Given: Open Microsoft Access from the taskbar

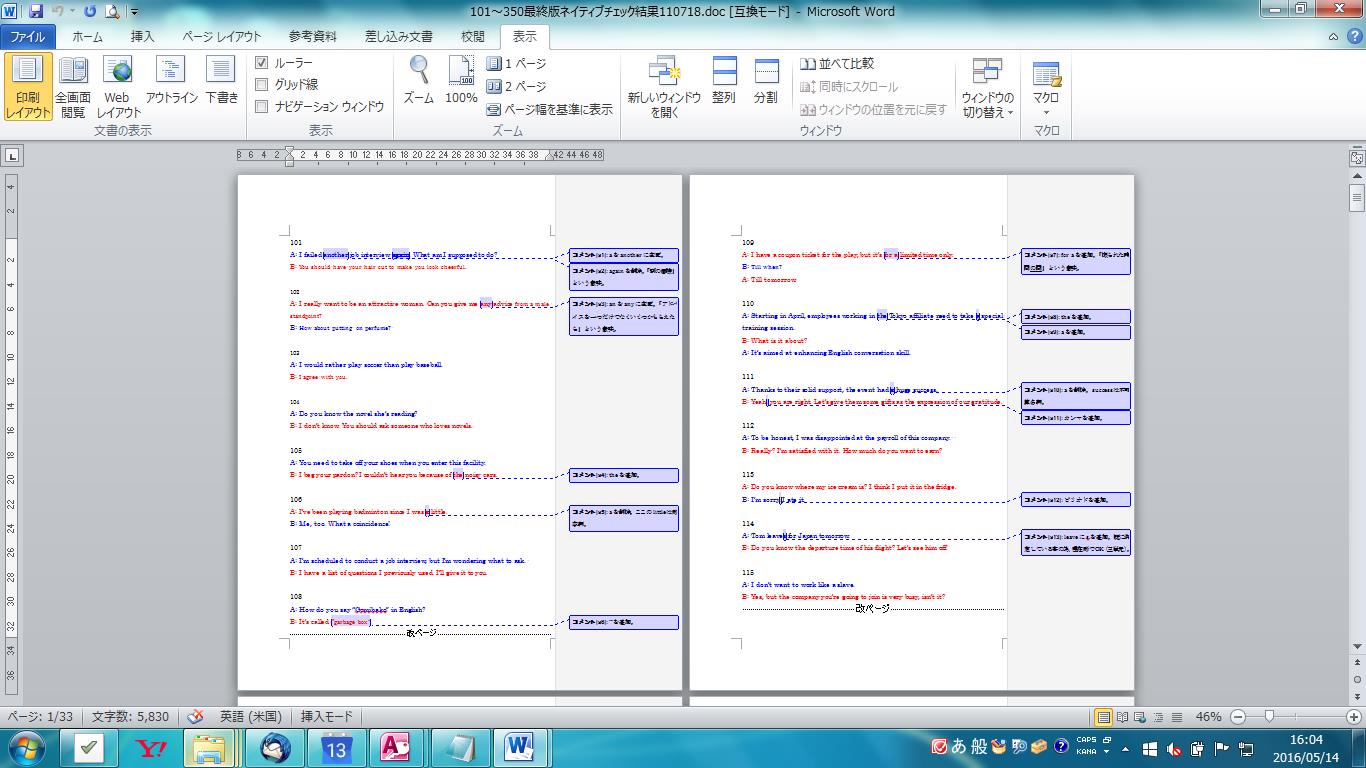Looking at the screenshot, I should pos(396,748).
